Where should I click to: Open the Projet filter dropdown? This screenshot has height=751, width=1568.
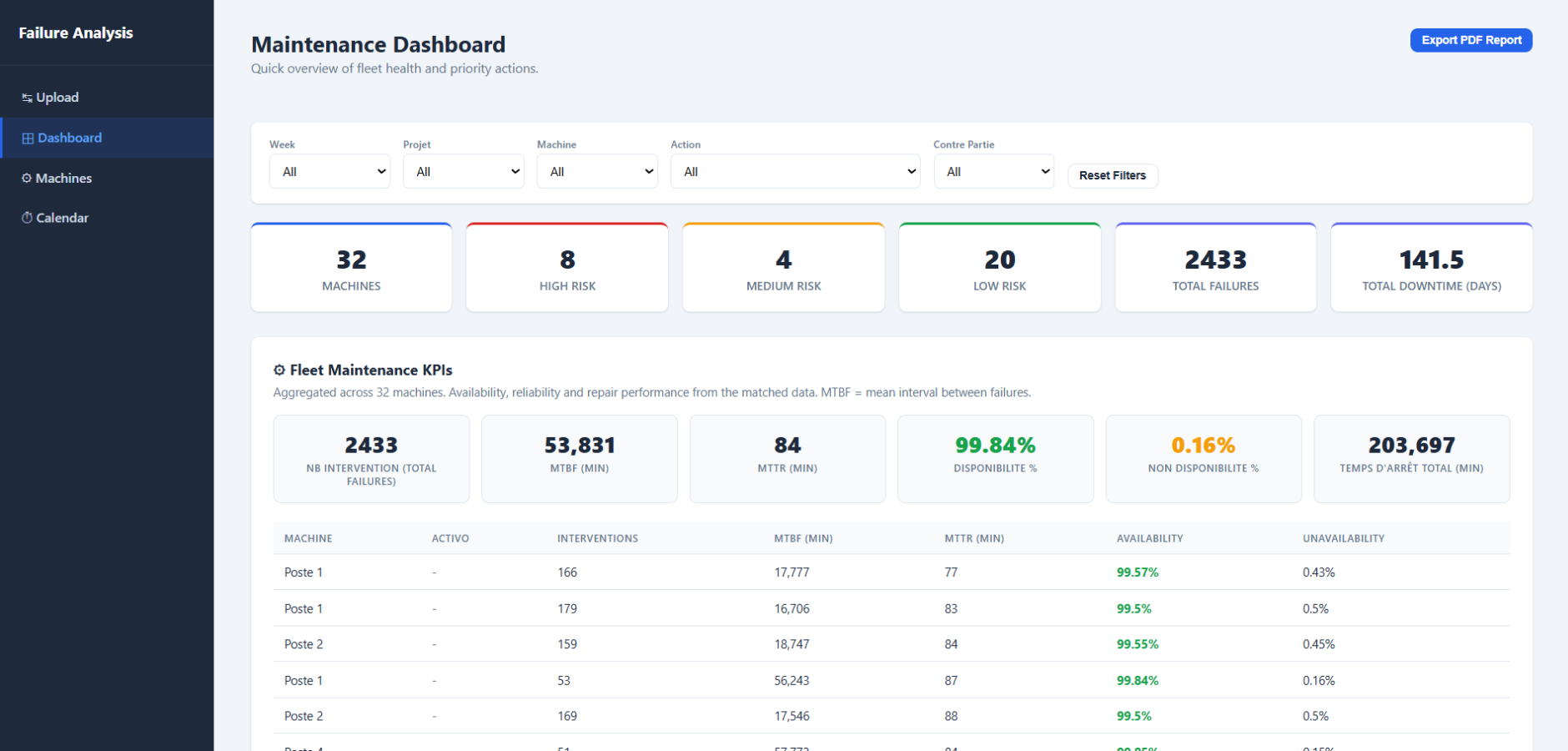click(464, 171)
